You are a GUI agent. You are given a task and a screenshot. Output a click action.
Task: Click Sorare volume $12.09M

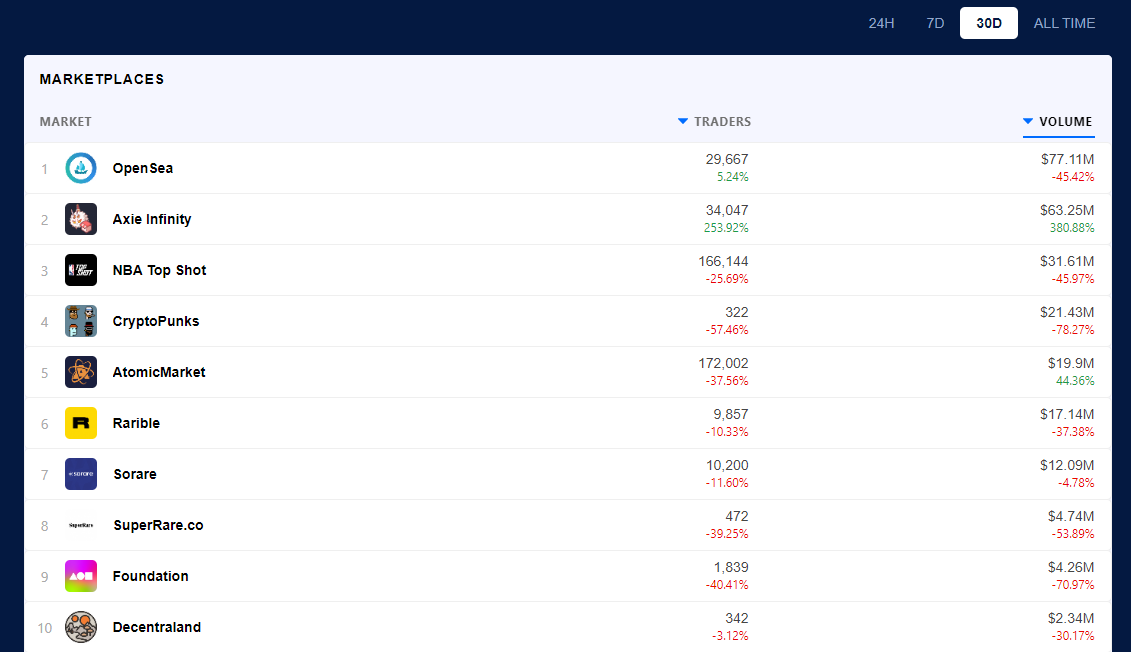tap(1068, 465)
